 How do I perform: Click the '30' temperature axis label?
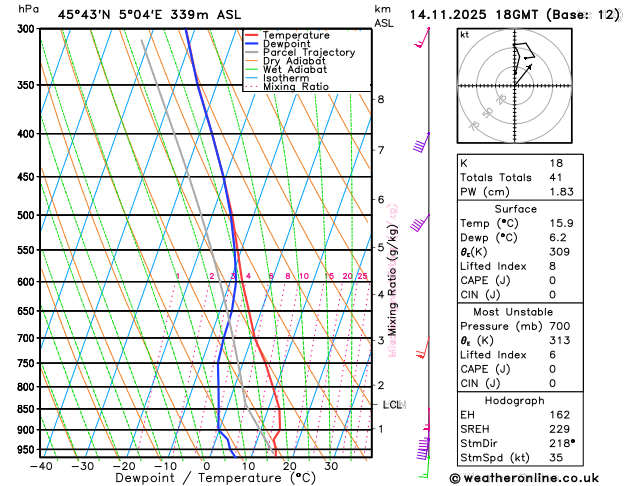331,466
